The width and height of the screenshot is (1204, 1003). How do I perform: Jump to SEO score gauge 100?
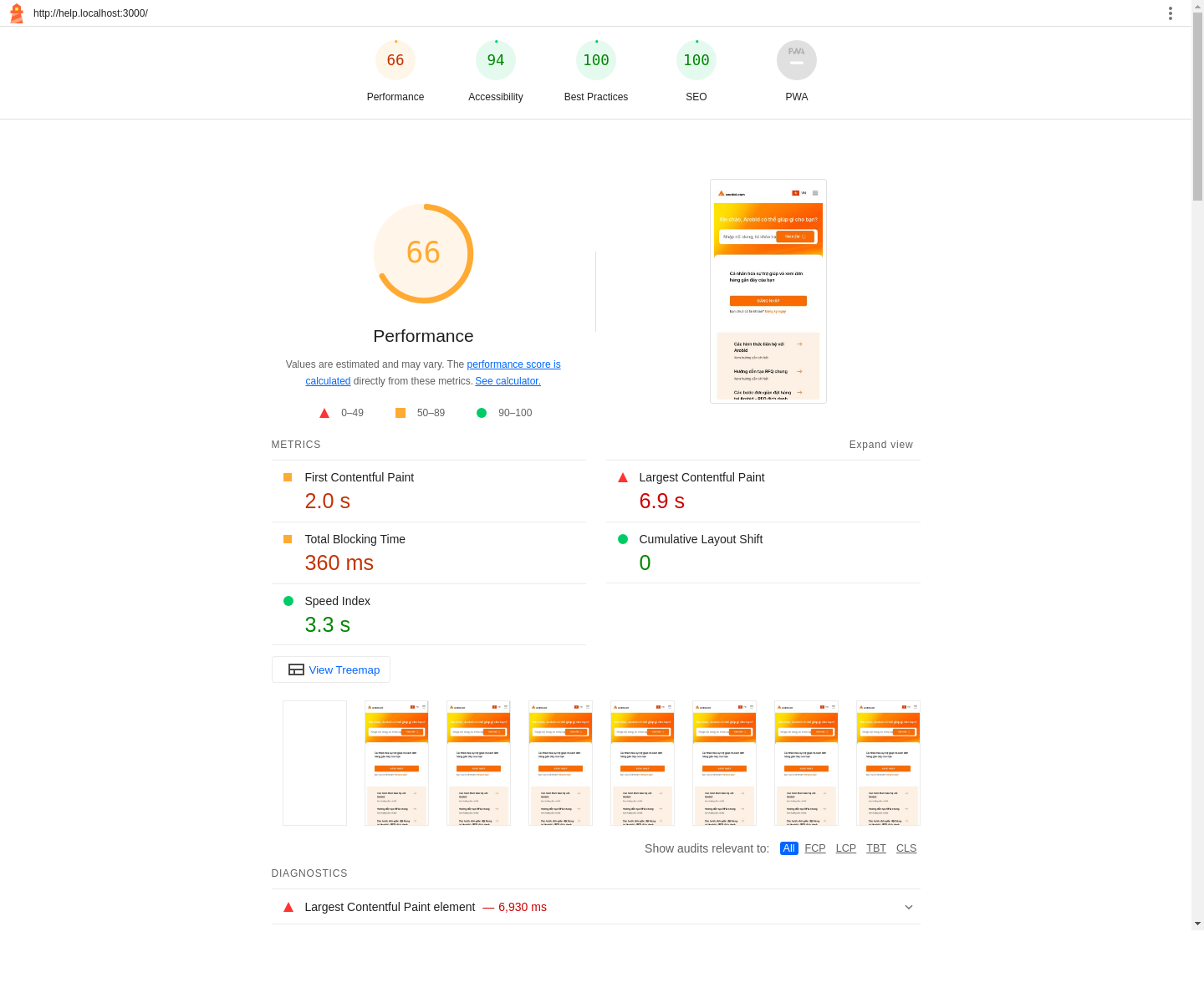696,60
